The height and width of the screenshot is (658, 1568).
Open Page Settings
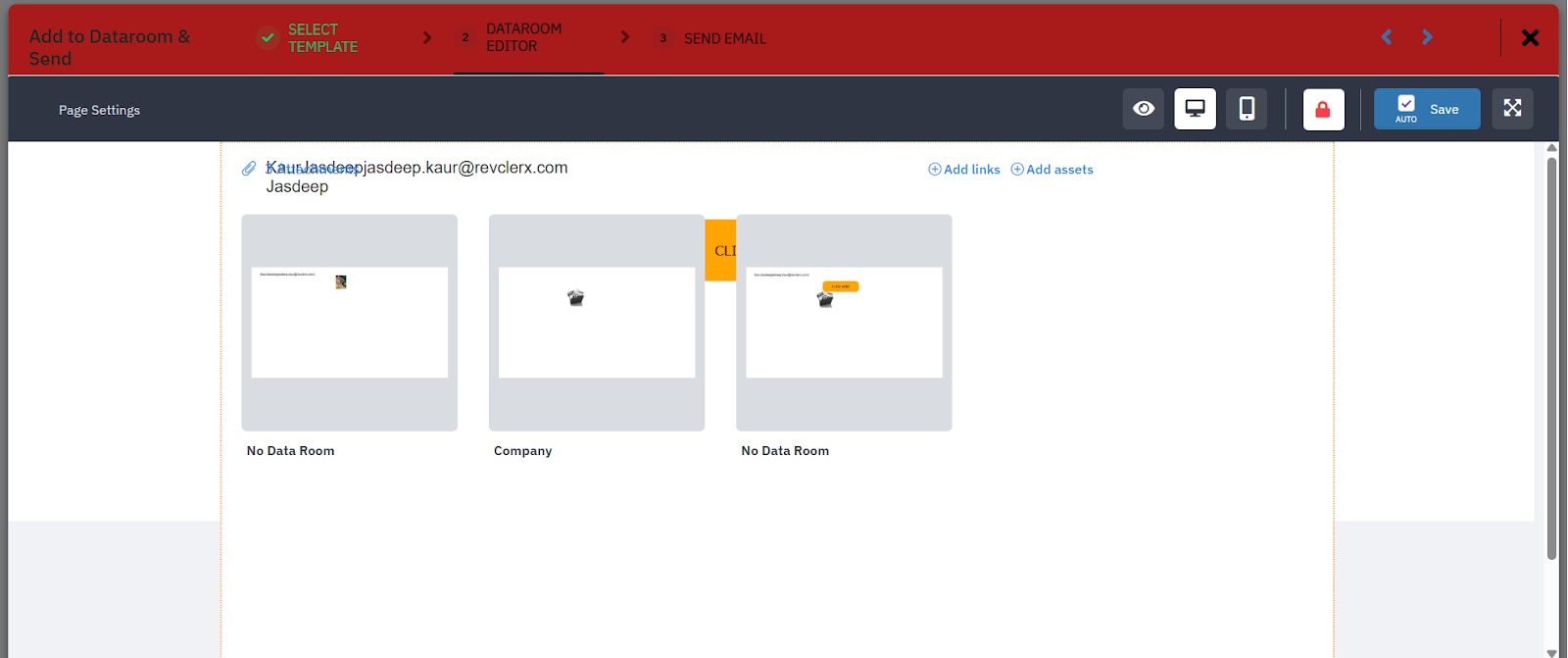pyautogui.click(x=99, y=111)
